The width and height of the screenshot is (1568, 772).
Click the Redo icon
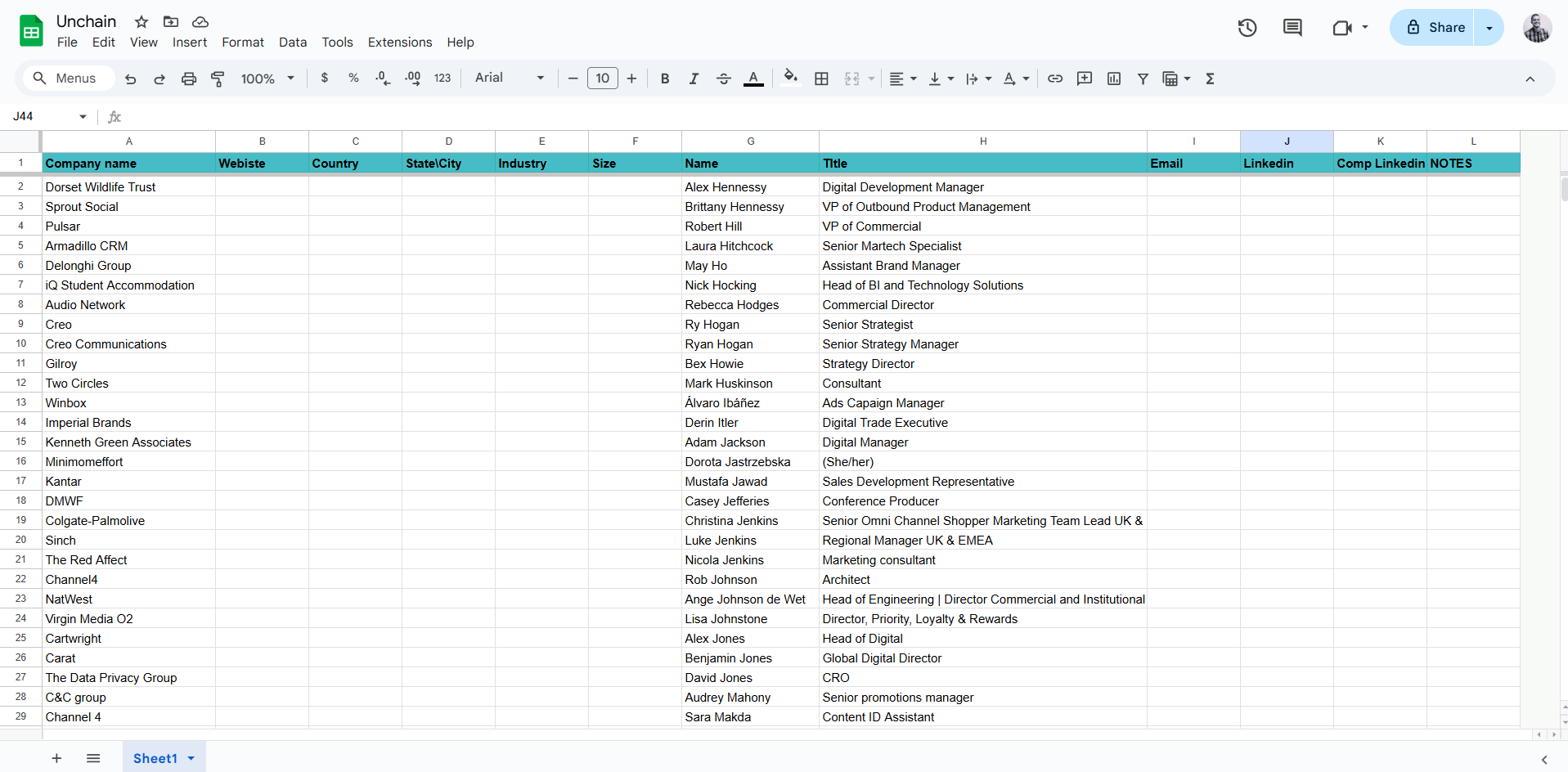[x=159, y=79]
